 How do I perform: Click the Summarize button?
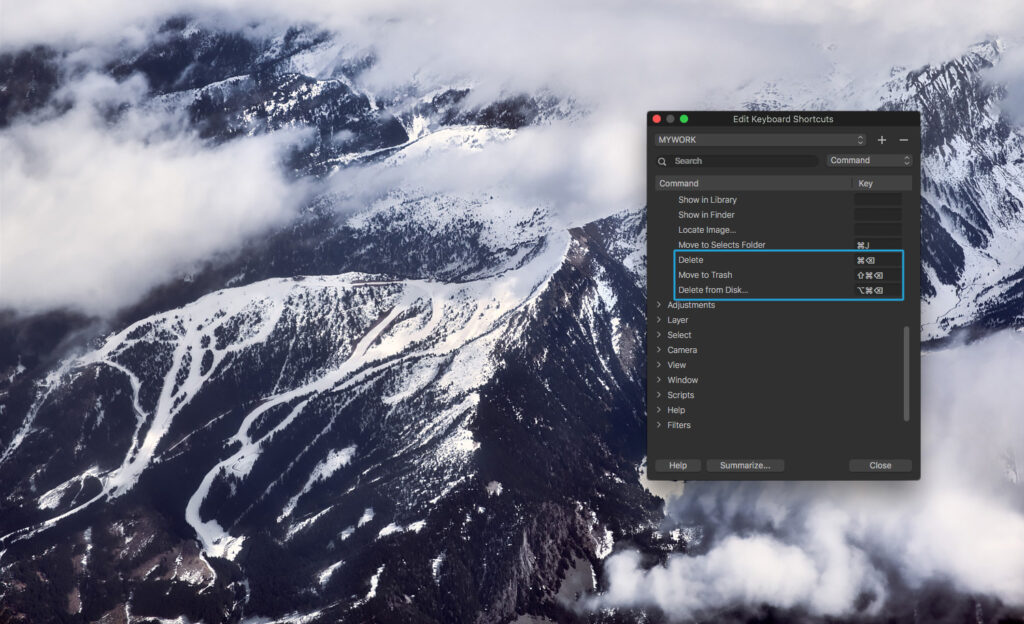(x=744, y=465)
